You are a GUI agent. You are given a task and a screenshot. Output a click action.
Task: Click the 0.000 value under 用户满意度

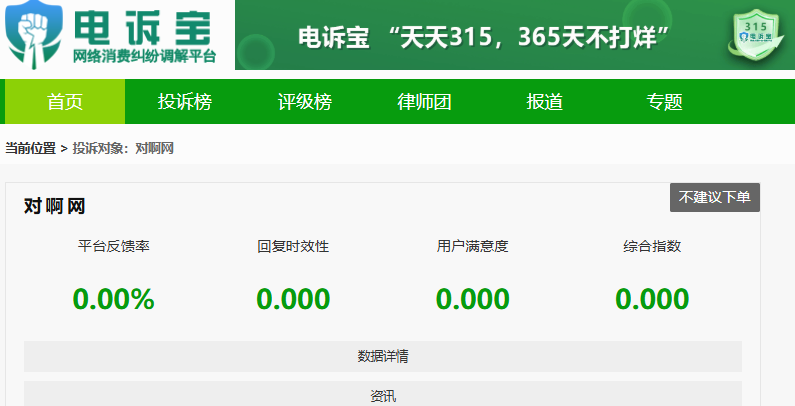pyautogui.click(x=473, y=299)
